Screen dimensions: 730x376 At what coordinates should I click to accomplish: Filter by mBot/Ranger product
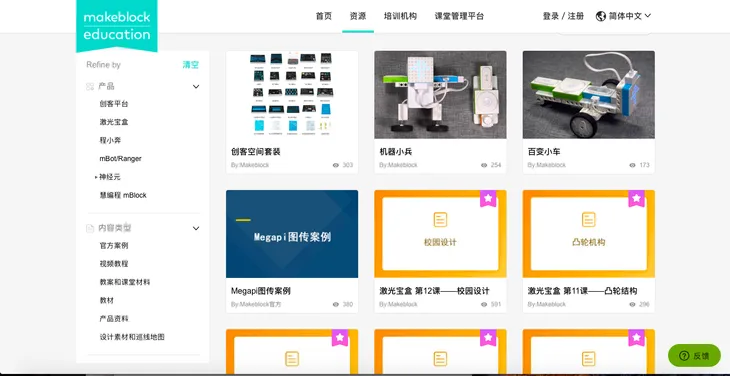pos(120,159)
